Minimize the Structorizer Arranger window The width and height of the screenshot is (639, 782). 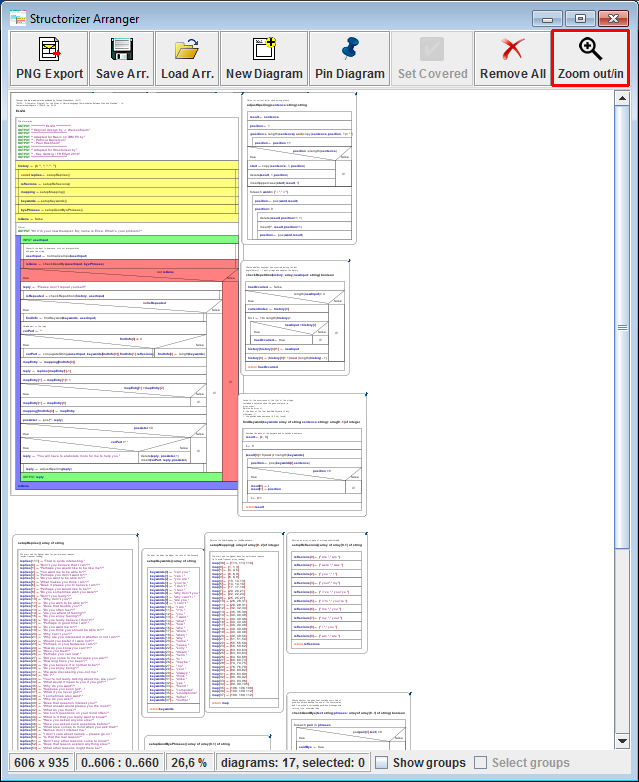point(547,19)
